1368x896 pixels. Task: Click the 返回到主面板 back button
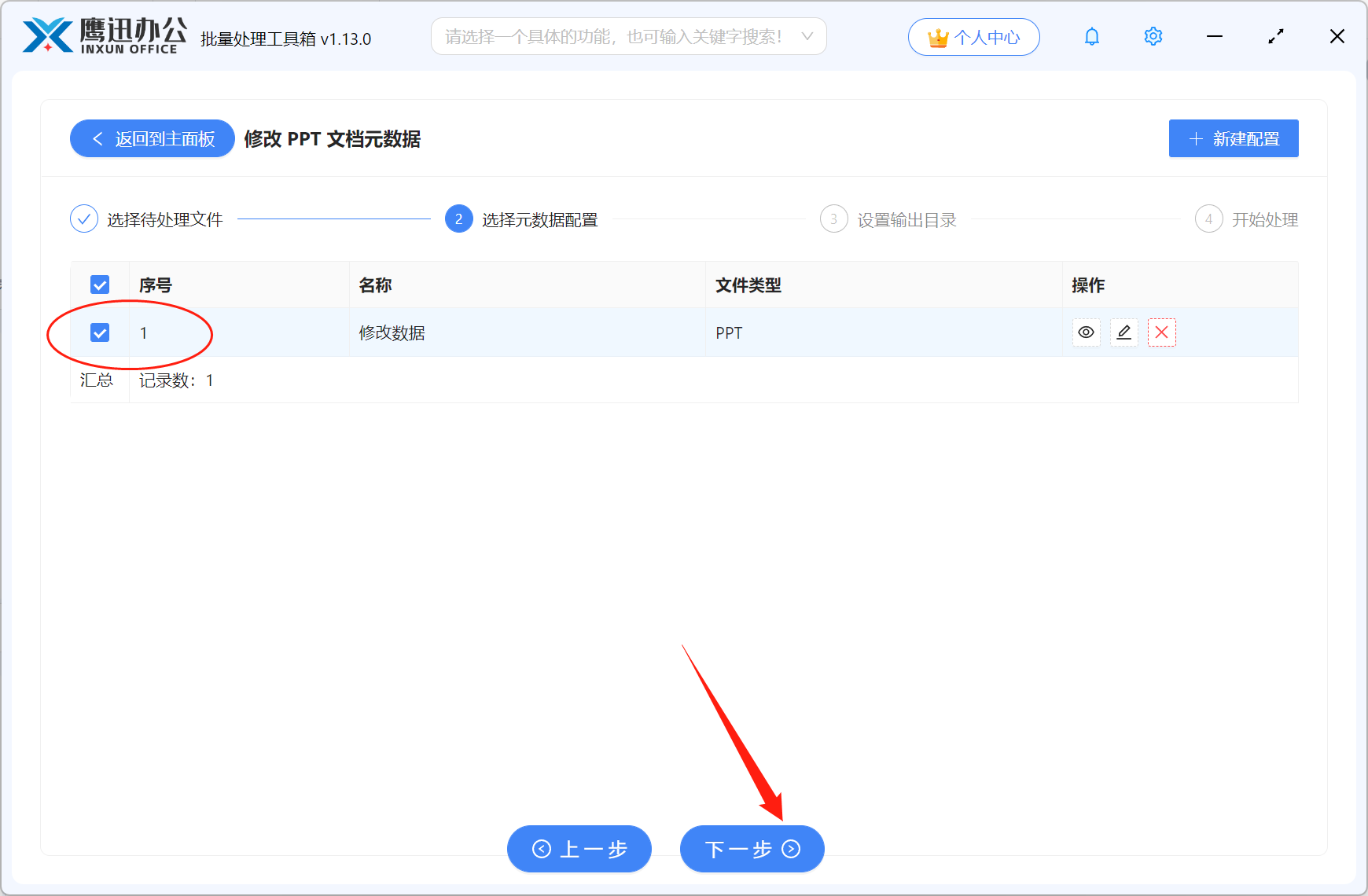click(x=152, y=138)
